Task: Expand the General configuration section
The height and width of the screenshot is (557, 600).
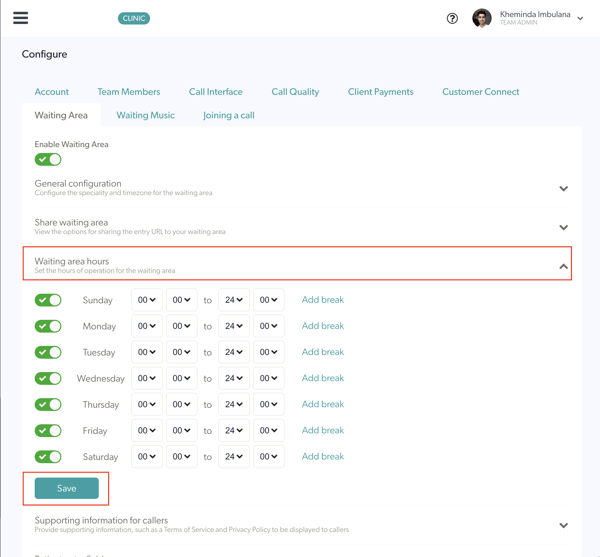Action: pos(563,188)
